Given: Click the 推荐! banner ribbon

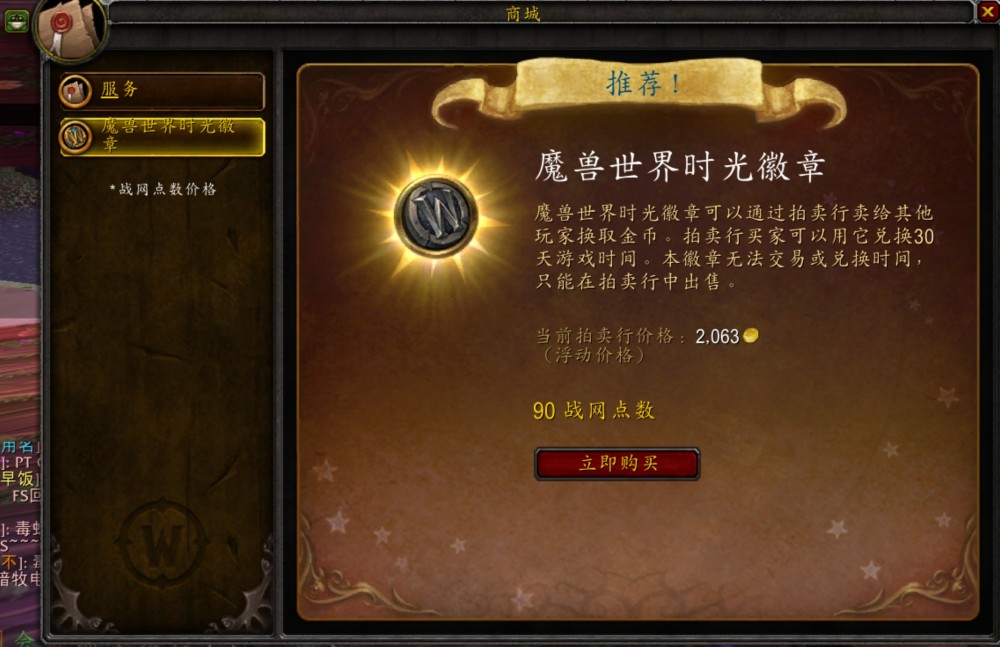Looking at the screenshot, I should coord(640,90).
